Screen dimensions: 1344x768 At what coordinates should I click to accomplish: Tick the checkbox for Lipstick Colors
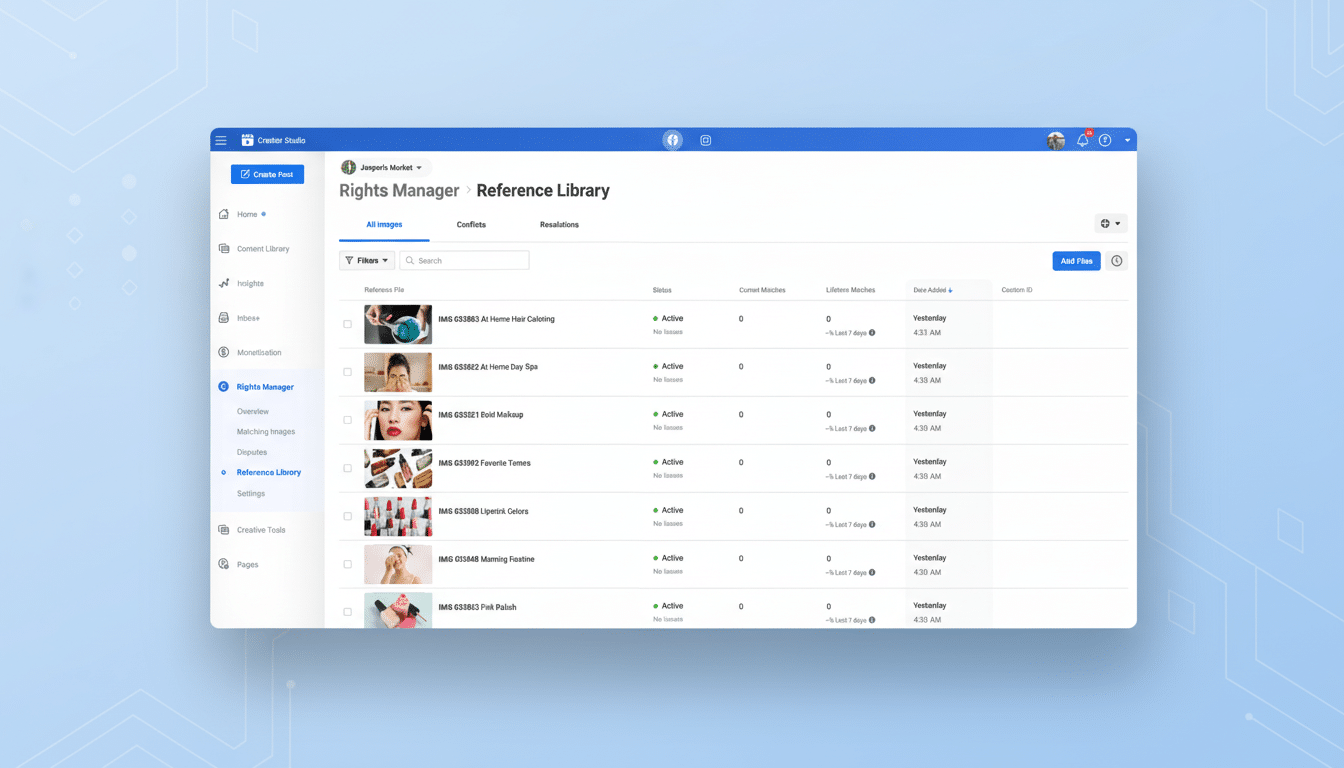(x=347, y=516)
